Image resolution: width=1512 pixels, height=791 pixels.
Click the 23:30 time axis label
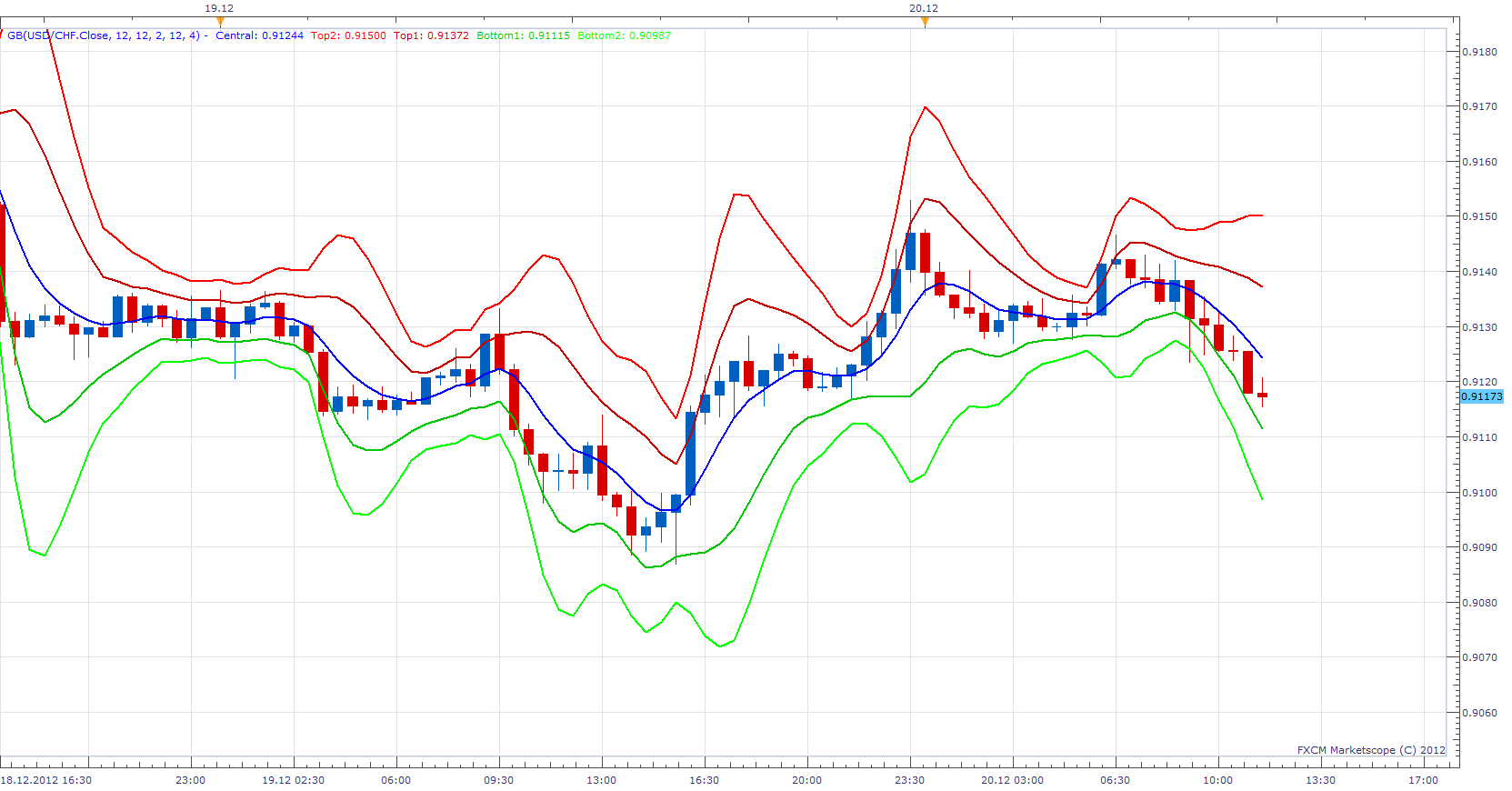click(x=909, y=780)
